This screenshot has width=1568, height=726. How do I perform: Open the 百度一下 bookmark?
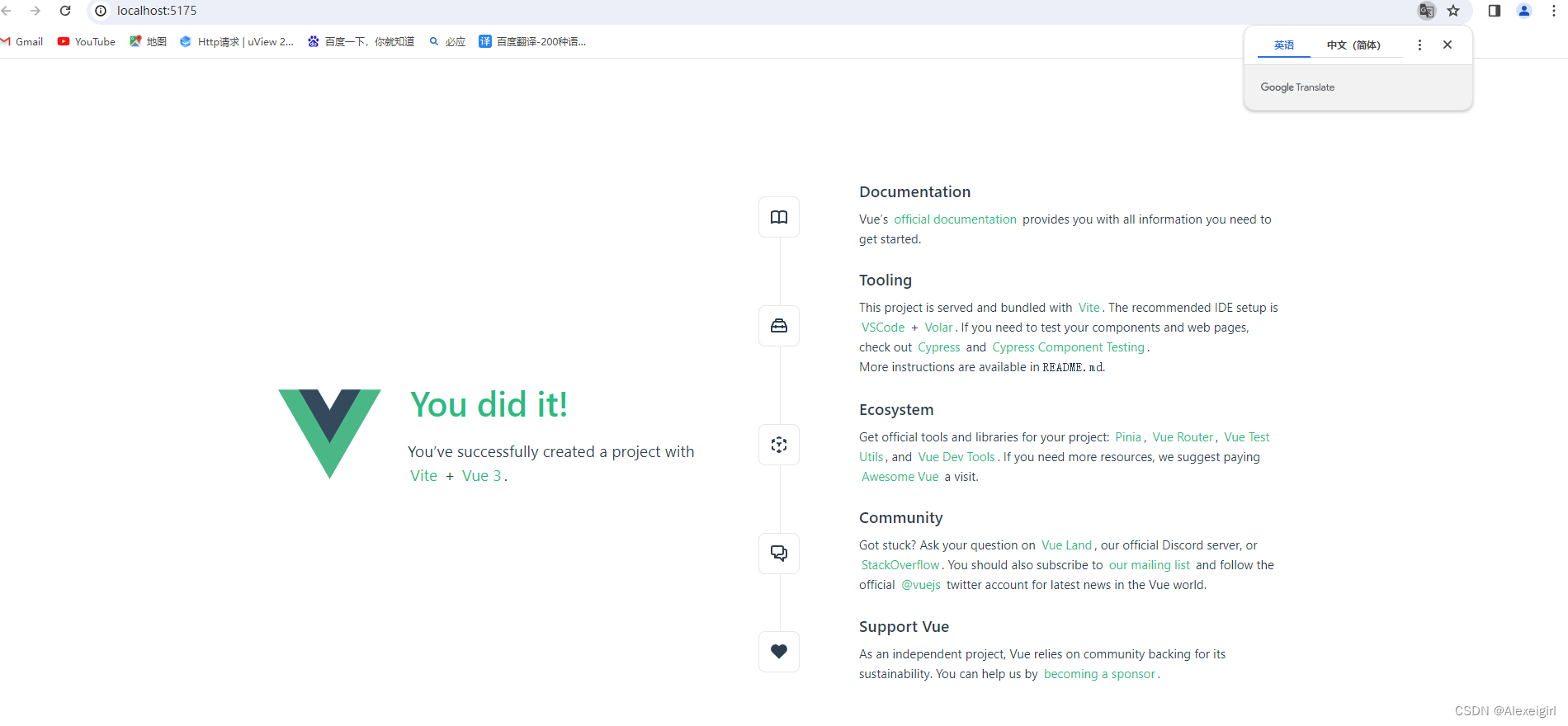pyautogui.click(x=361, y=42)
